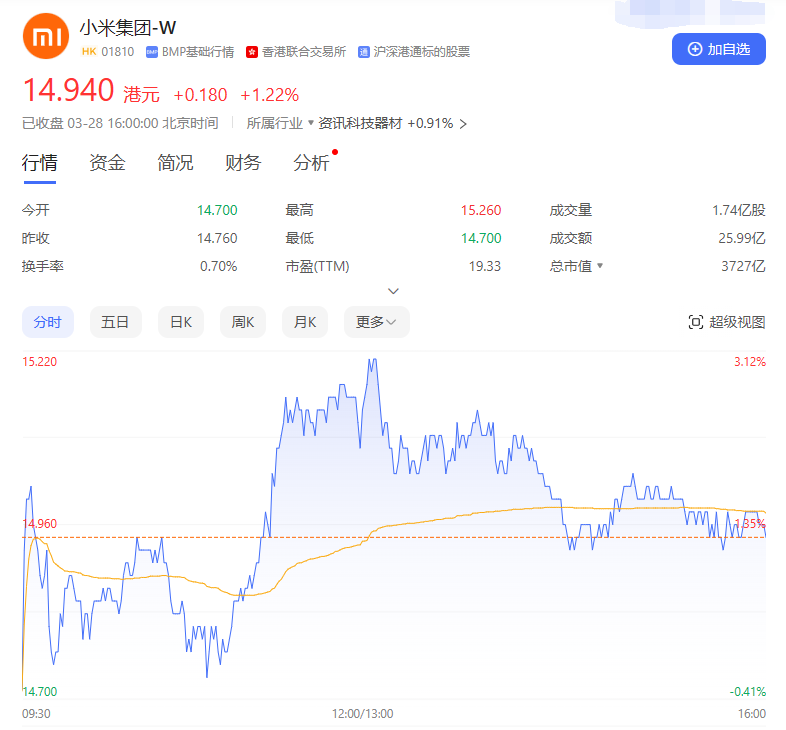Switch to the 行情 tab
Screen dimensions: 786x730
(x=40, y=163)
